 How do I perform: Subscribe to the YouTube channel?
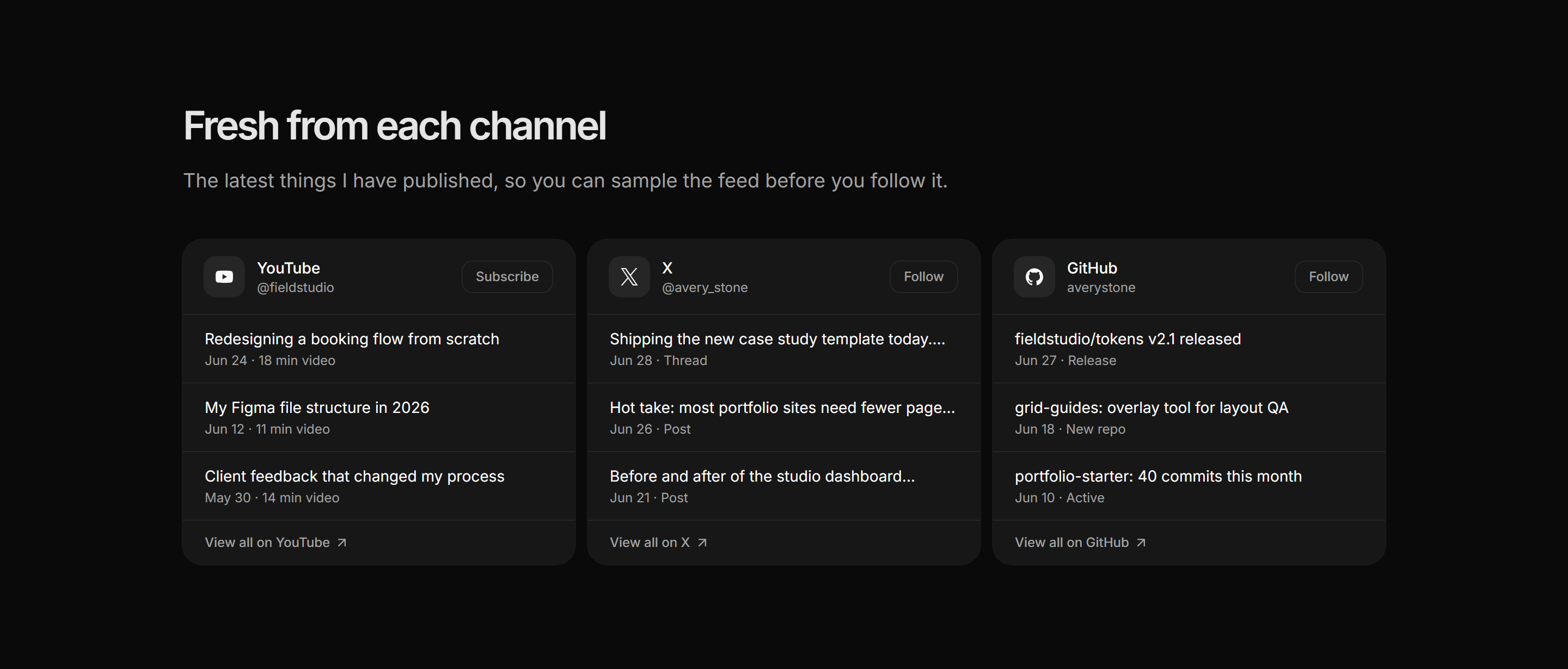[507, 277]
